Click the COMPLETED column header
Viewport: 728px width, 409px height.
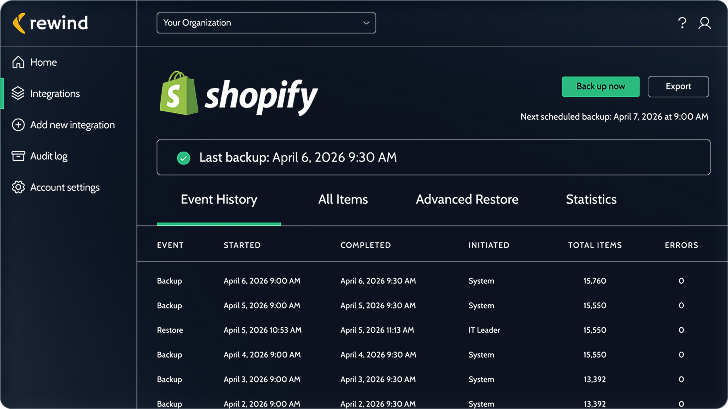coord(365,245)
